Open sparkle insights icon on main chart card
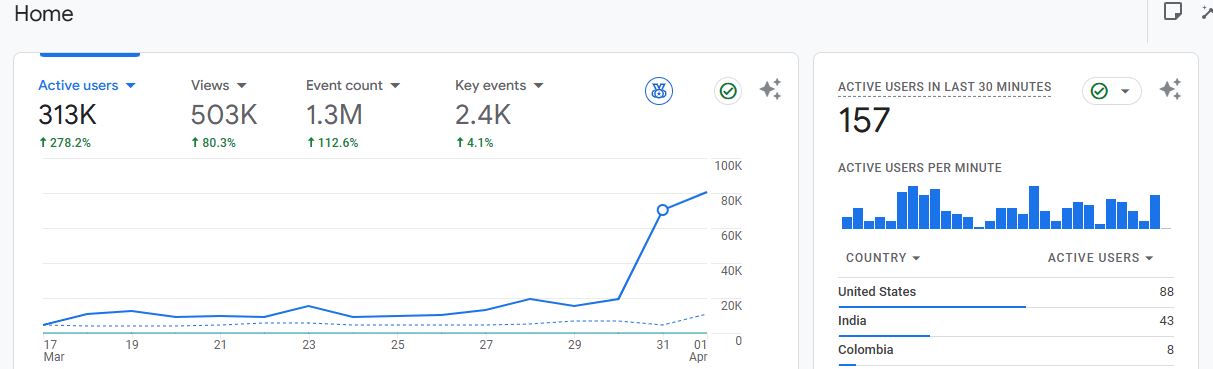 click(x=770, y=90)
